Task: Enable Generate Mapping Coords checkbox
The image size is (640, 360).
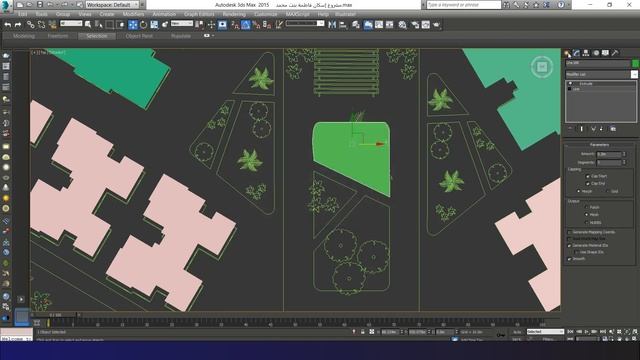Action: (569, 232)
